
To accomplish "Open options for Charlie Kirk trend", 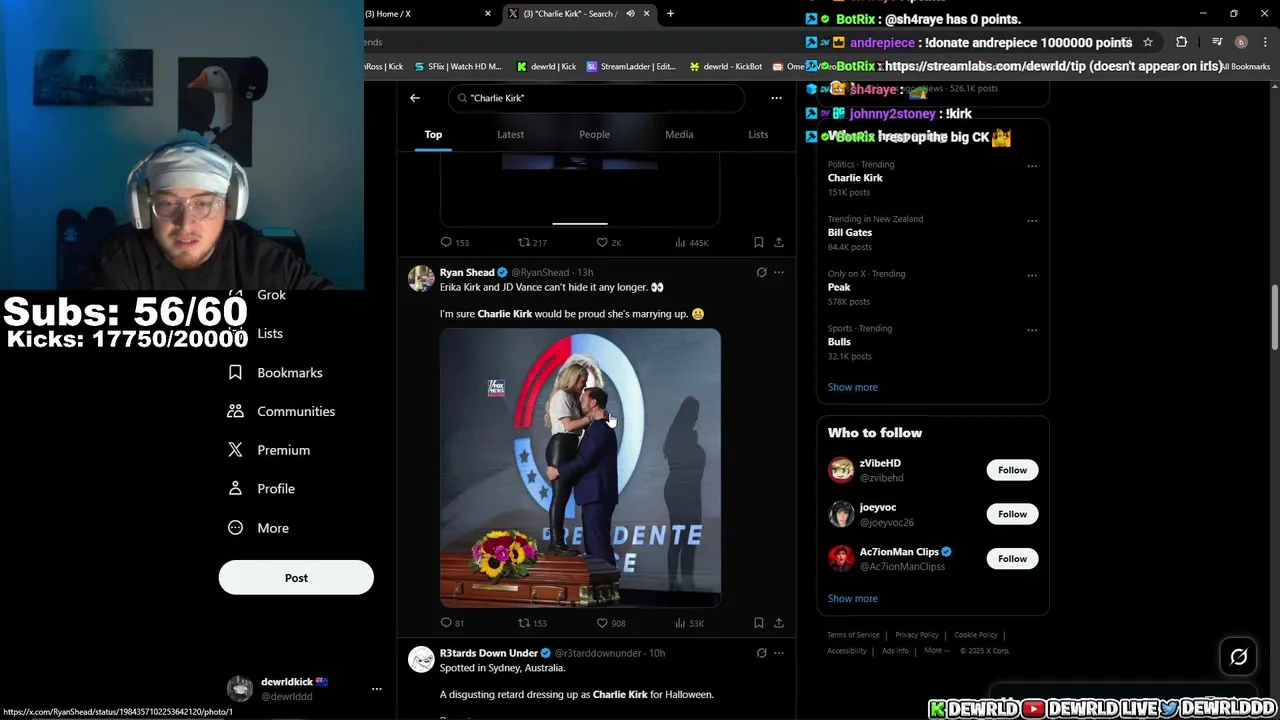I will (1032, 166).
